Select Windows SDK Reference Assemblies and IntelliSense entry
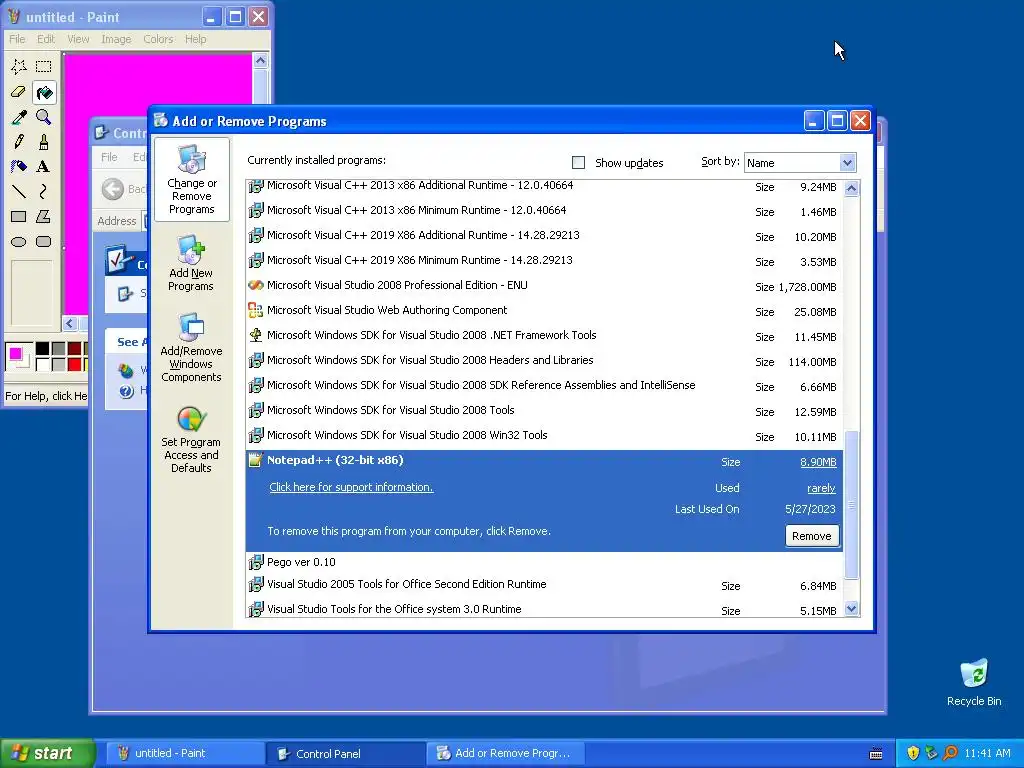The width and height of the screenshot is (1024, 768). tap(544, 385)
